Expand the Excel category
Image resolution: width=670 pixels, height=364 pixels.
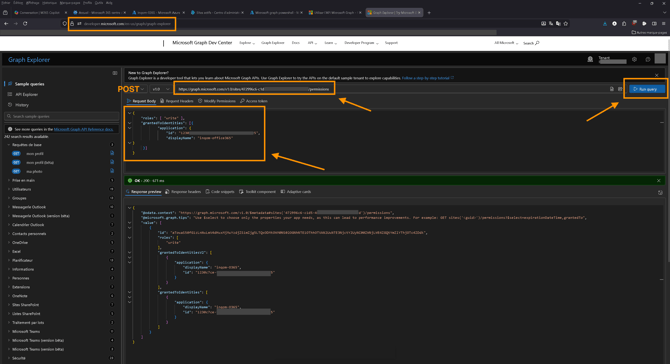click(x=16, y=252)
